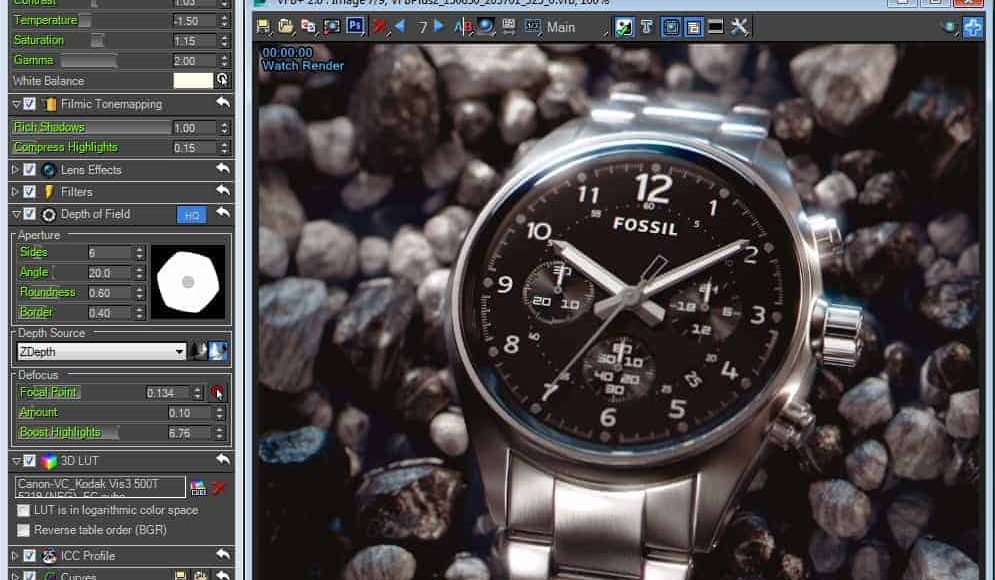Expand the Filters section
Screen dimensions: 995x580
(x=15, y=192)
